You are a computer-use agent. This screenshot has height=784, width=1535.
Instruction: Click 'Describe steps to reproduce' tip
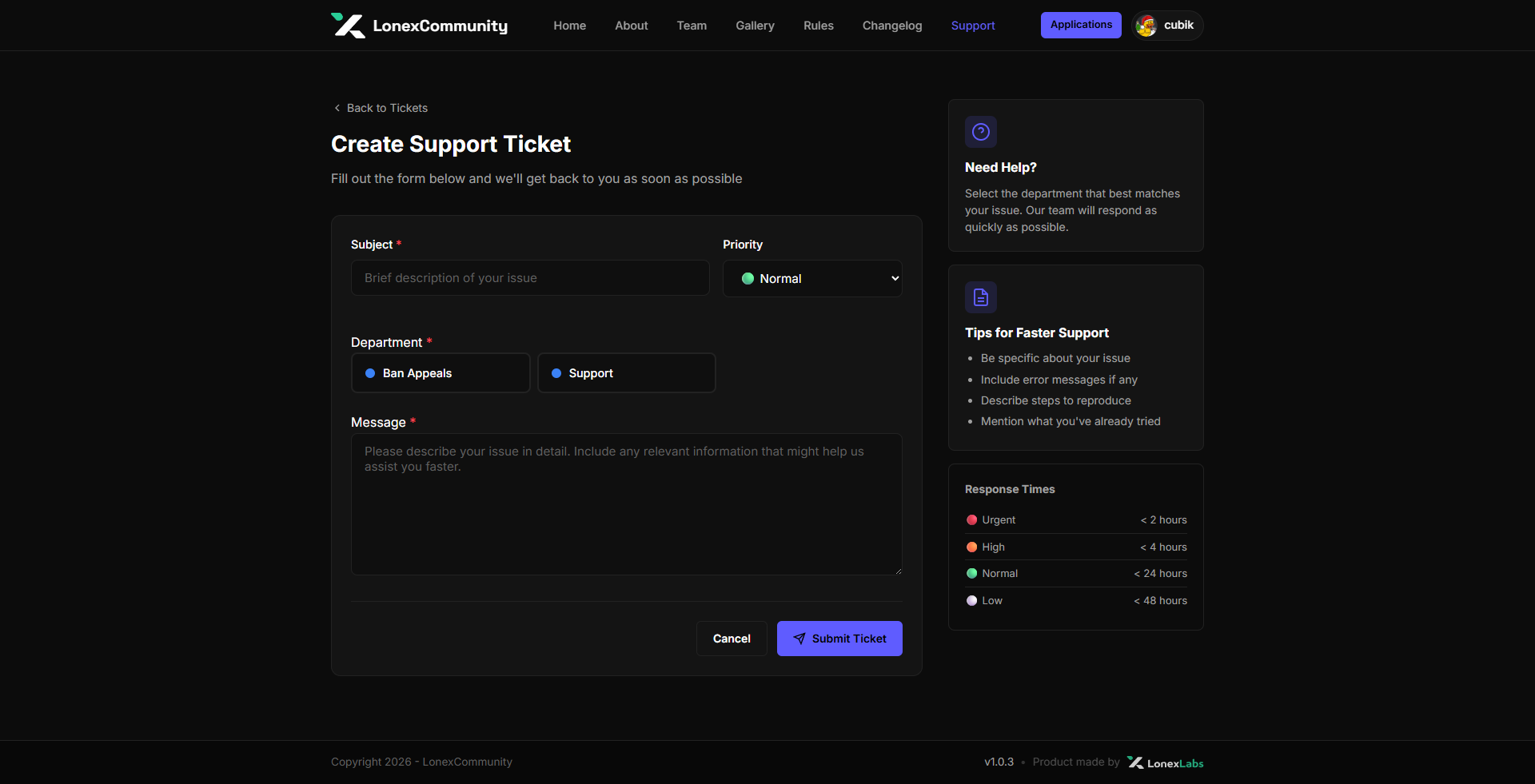coord(1056,400)
